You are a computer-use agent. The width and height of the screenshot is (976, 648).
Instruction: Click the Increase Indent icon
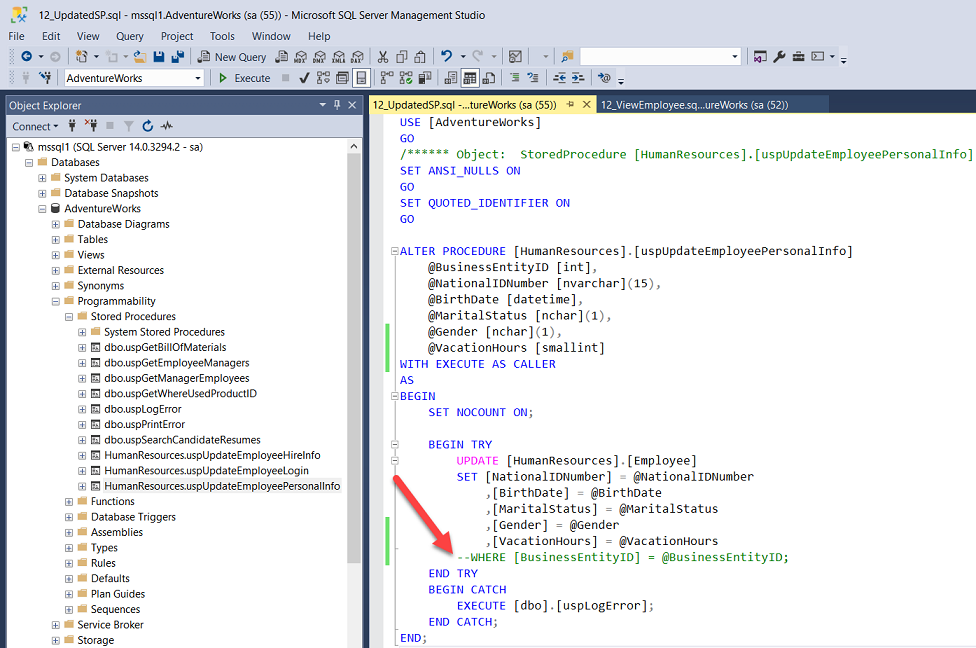pyautogui.click(x=578, y=78)
